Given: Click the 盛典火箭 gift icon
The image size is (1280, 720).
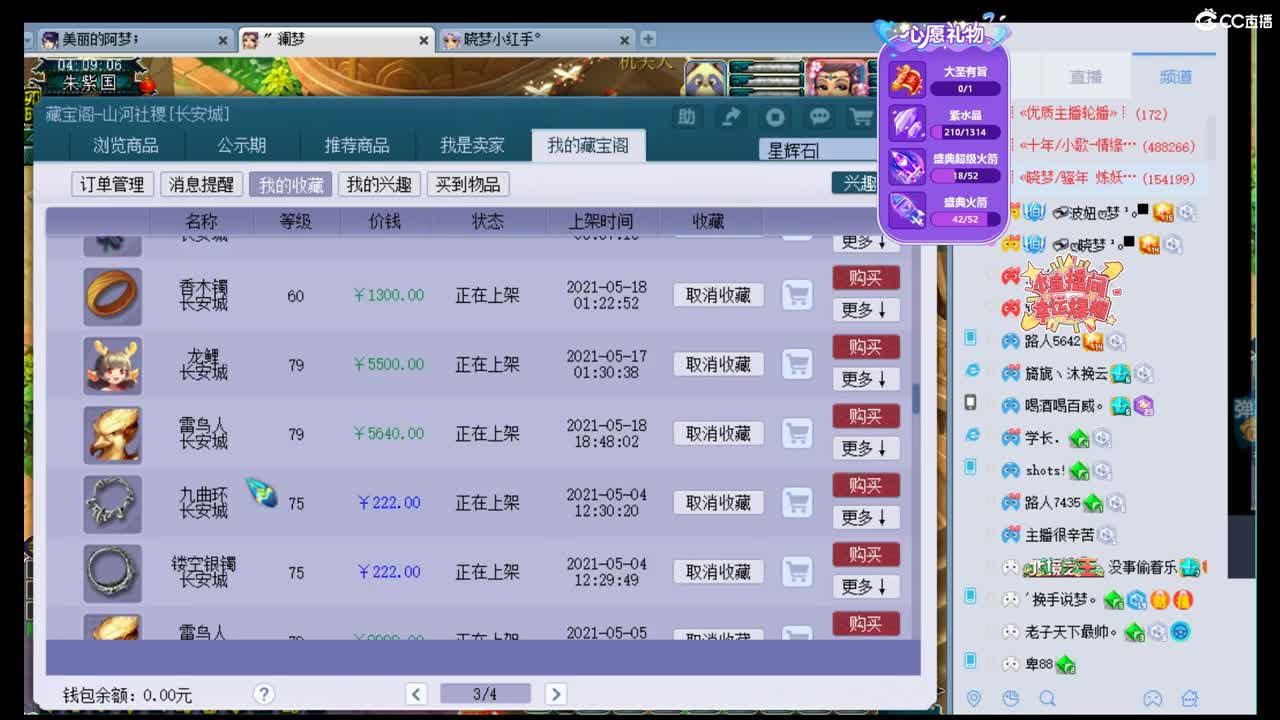Looking at the screenshot, I should [x=908, y=211].
